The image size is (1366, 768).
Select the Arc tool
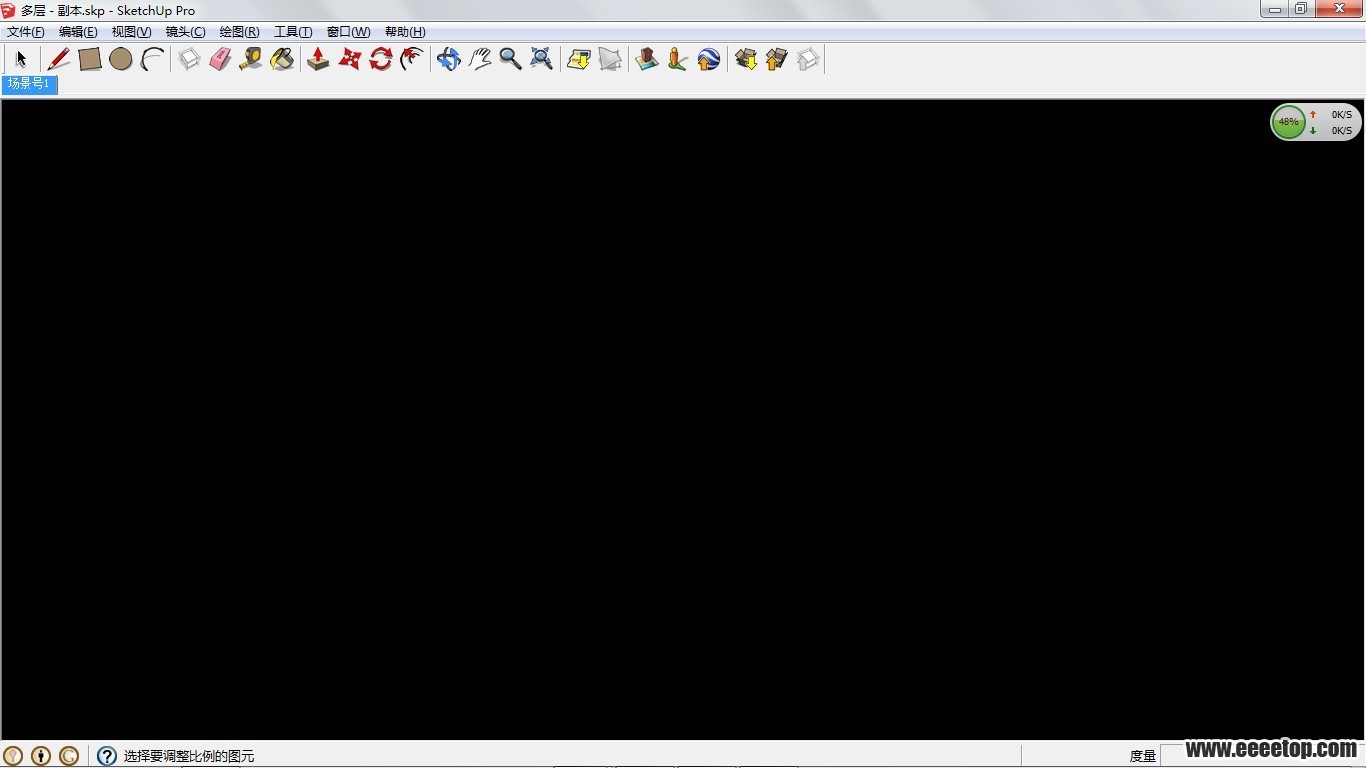pyautogui.click(x=152, y=59)
